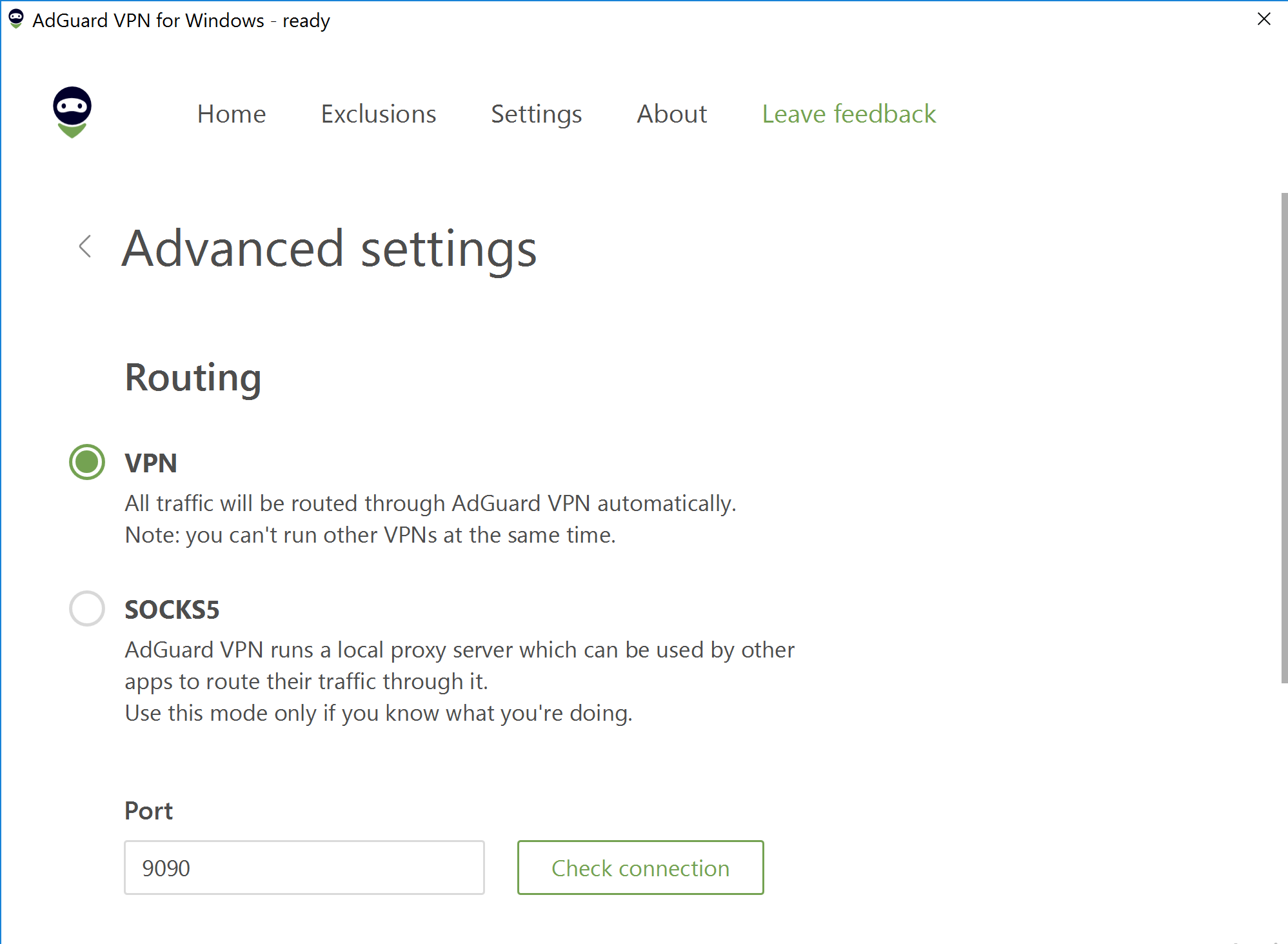Click the vertical scrollbar thumb
1288x944 pixels.
(1284, 437)
